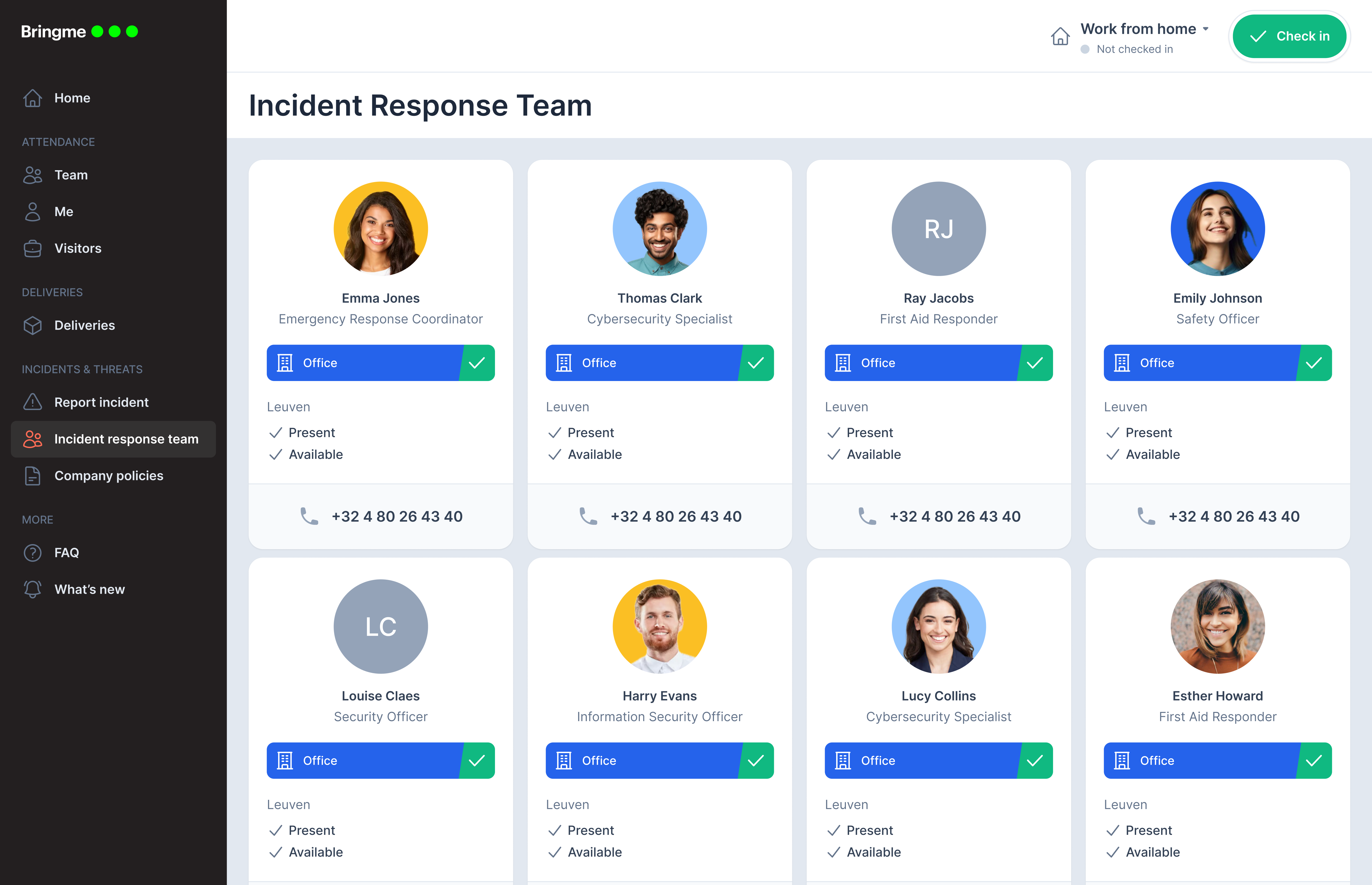
Task: Click Safety Officer role text
Action: pos(1218,319)
